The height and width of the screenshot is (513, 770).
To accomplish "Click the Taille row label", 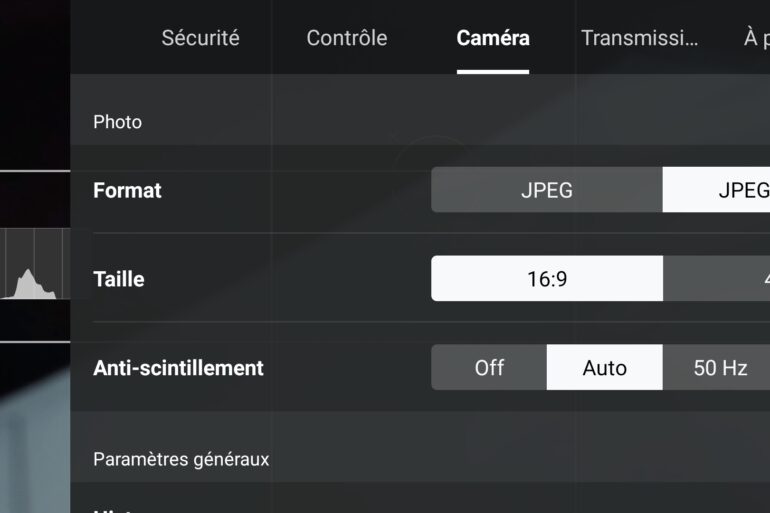I will point(119,279).
